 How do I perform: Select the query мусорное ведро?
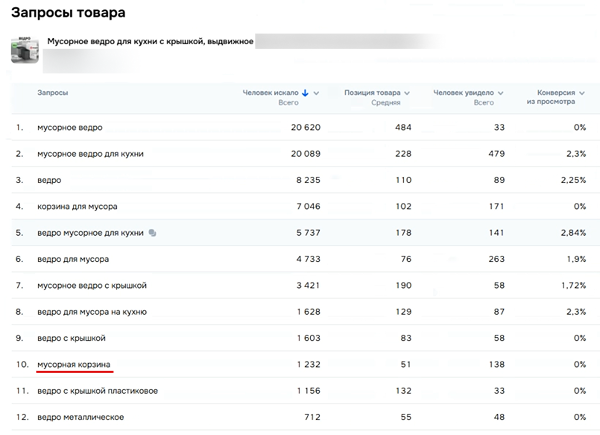[69, 128]
